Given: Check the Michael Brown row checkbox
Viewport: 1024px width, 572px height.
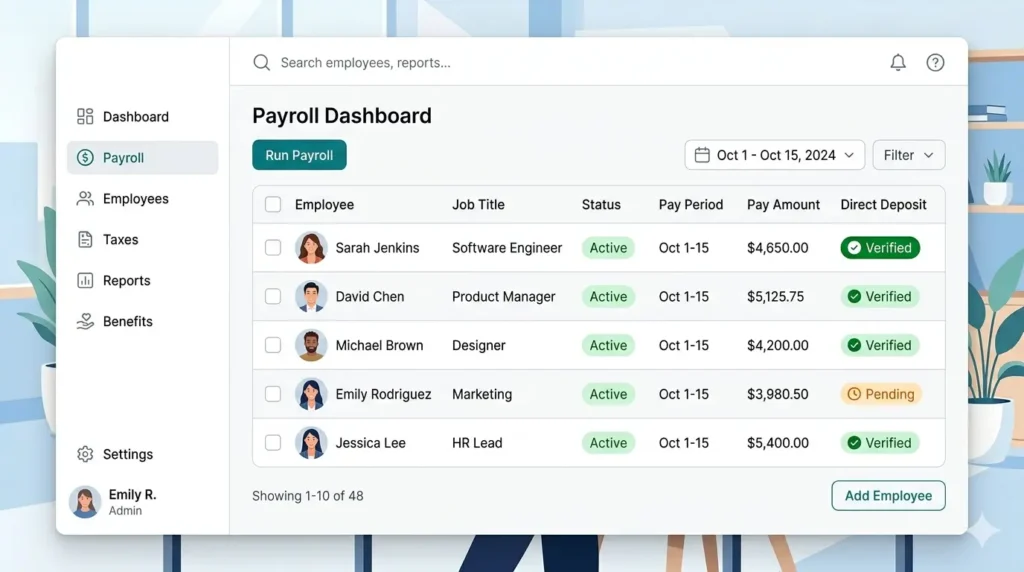Looking at the screenshot, I should coord(273,345).
